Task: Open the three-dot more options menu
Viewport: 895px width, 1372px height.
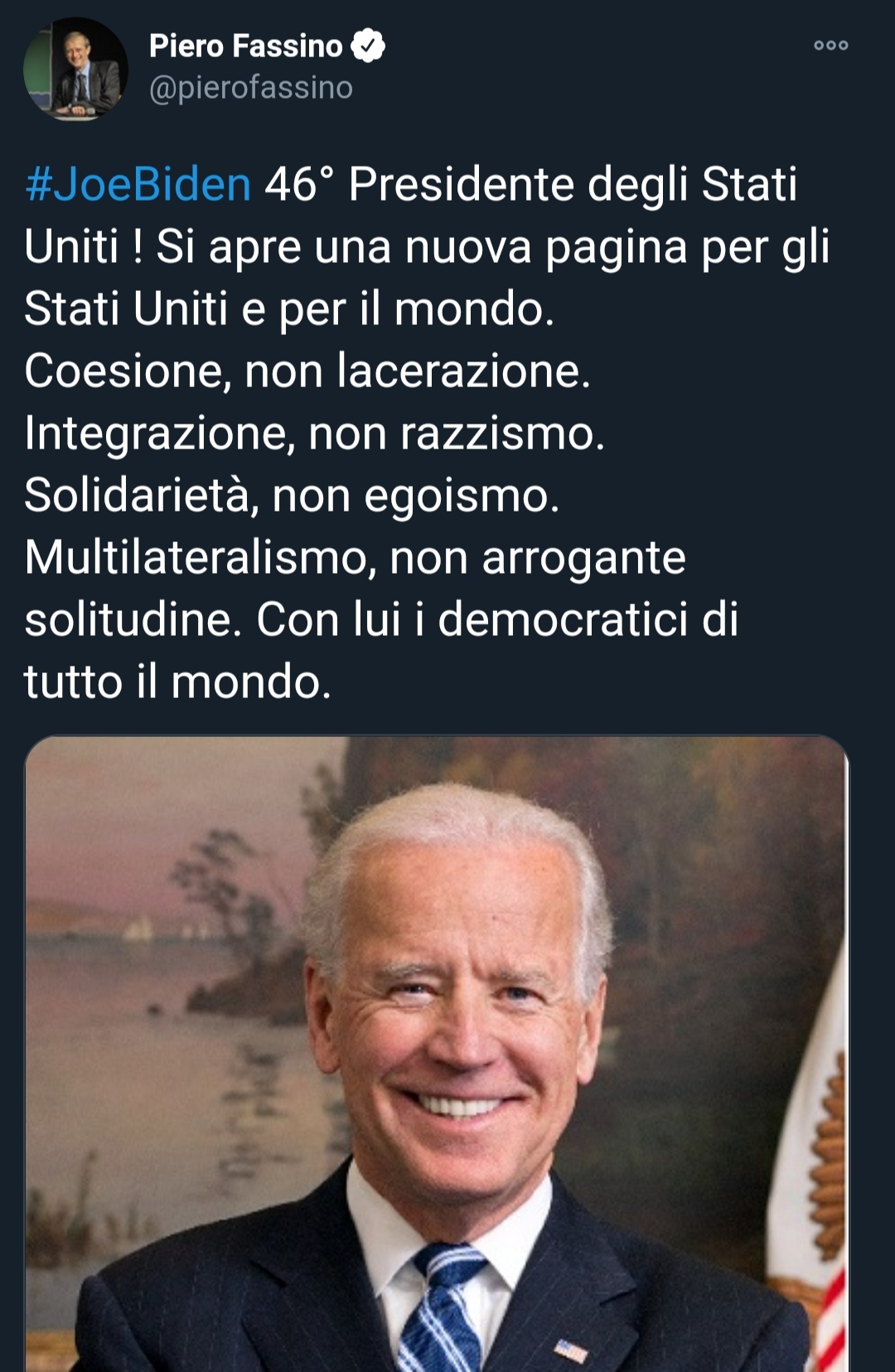Action: tap(830, 45)
